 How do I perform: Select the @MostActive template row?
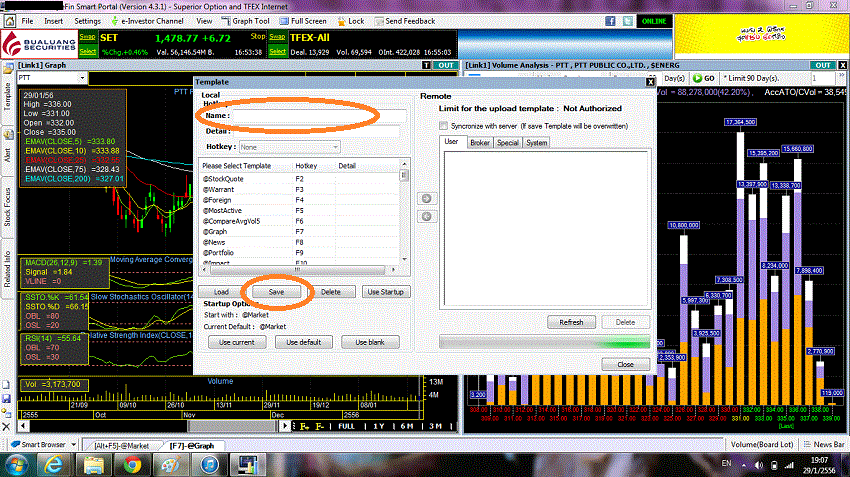(299, 210)
